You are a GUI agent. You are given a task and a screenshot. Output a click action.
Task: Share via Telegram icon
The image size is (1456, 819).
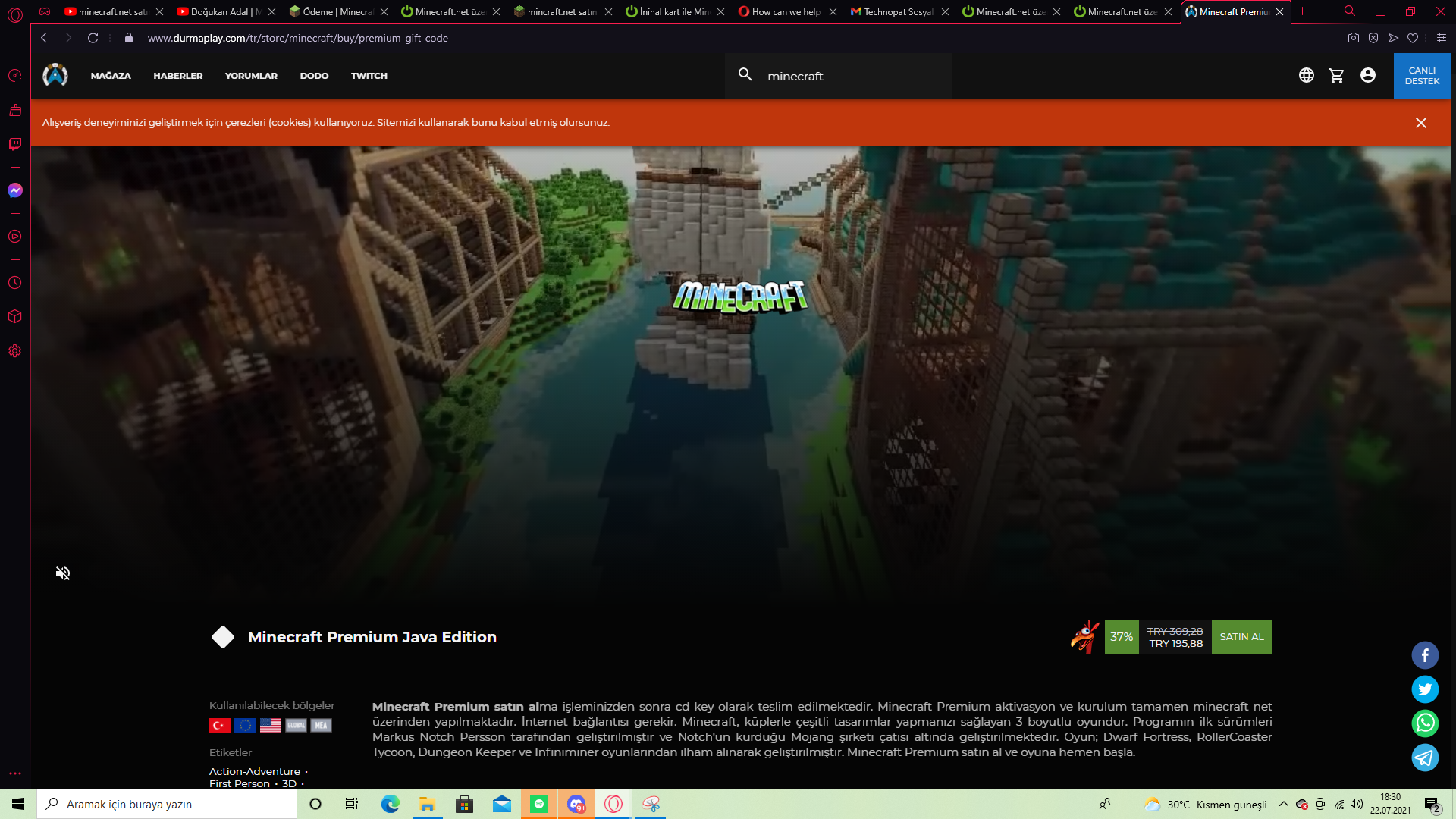(x=1424, y=758)
